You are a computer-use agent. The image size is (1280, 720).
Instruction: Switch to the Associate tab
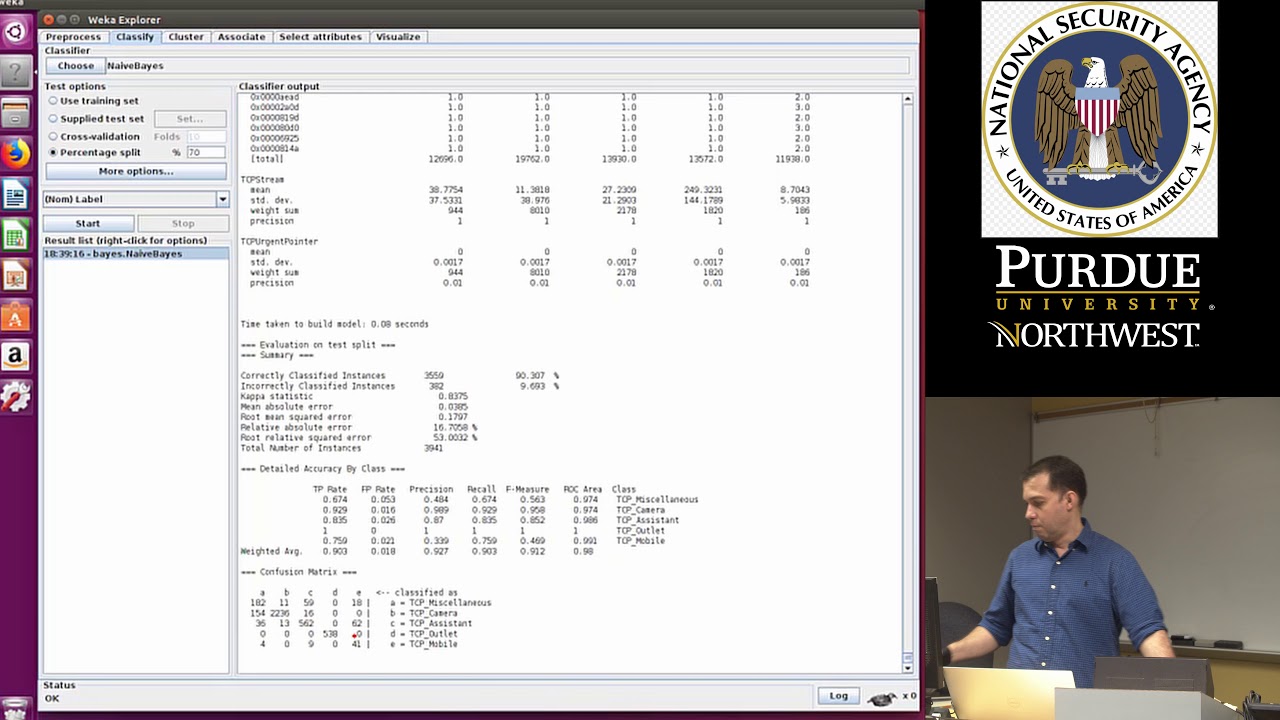click(242, 37)
